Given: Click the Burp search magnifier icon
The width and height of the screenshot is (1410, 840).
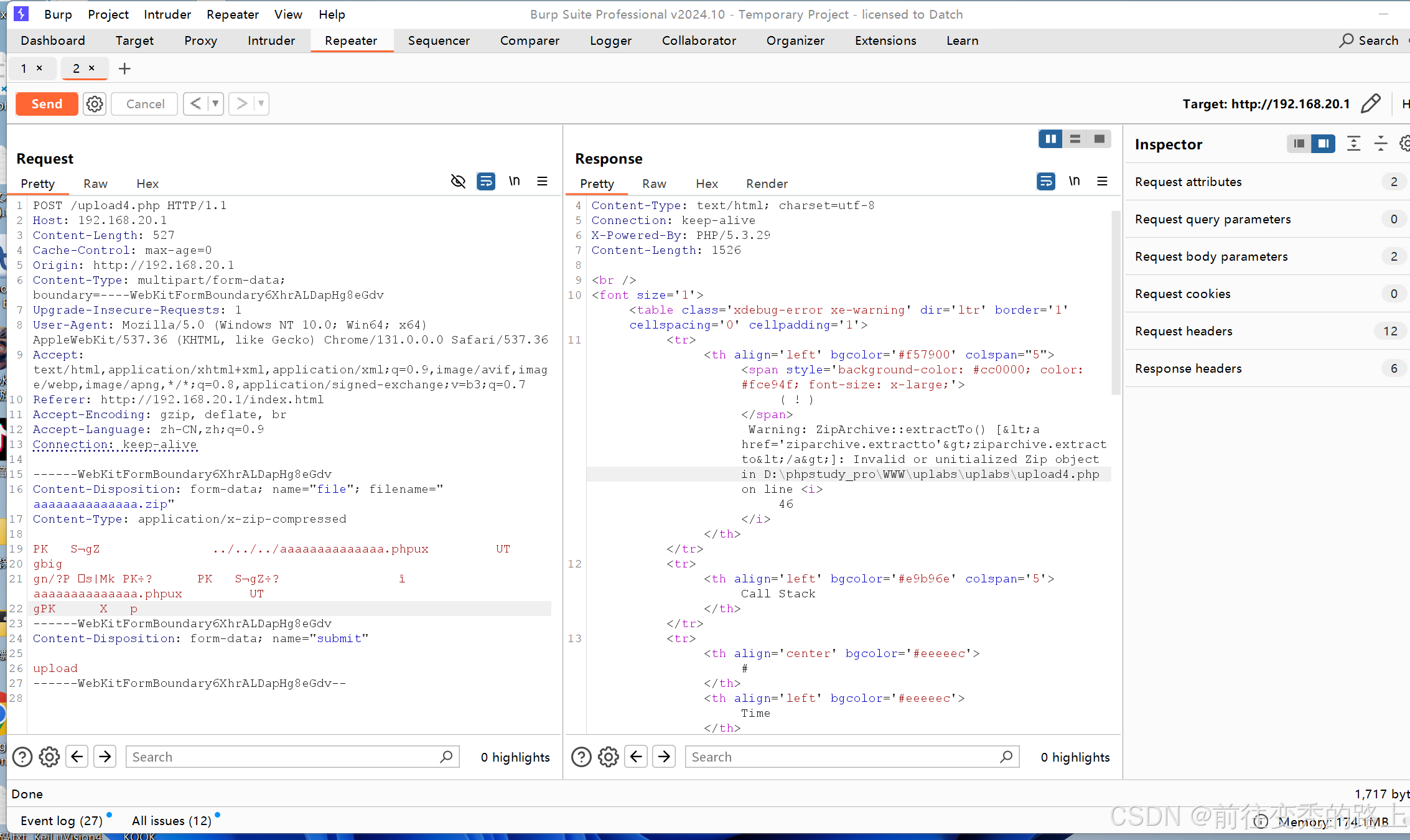Looking at the screenshot, I should point(1346,40).
